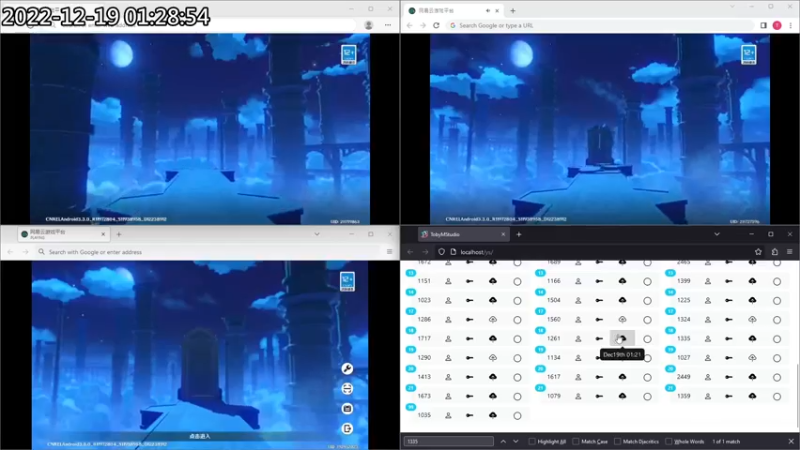Screen dimensions: 800x450
Task: Open the notice board icon in game
Action: pos(347,409)
